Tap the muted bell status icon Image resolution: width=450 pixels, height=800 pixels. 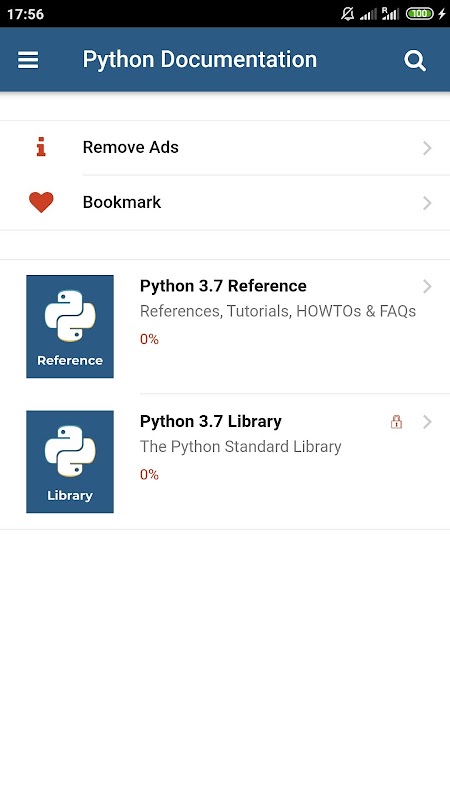click(x=348, y=14)
